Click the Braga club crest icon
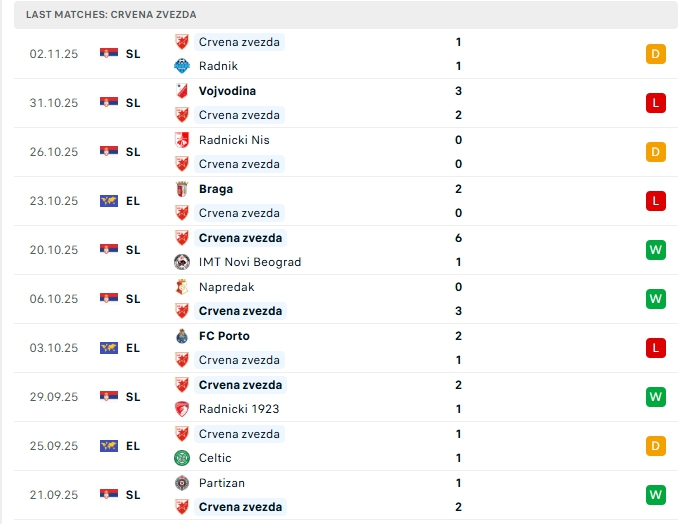The width and height of the screenshot is (686, 524). click(182, 189)
